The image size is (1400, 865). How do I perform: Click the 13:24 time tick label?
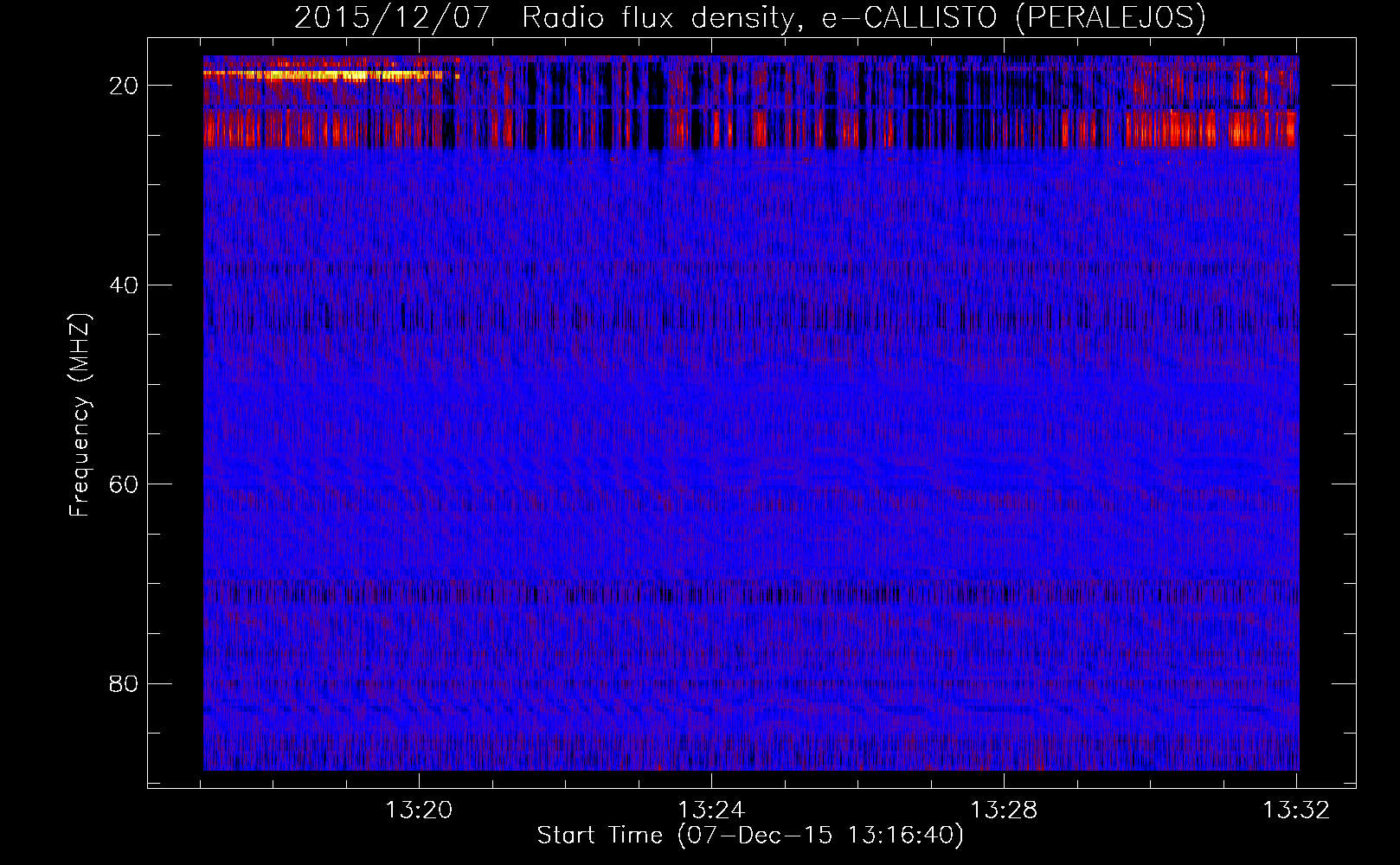coord(711,811)
